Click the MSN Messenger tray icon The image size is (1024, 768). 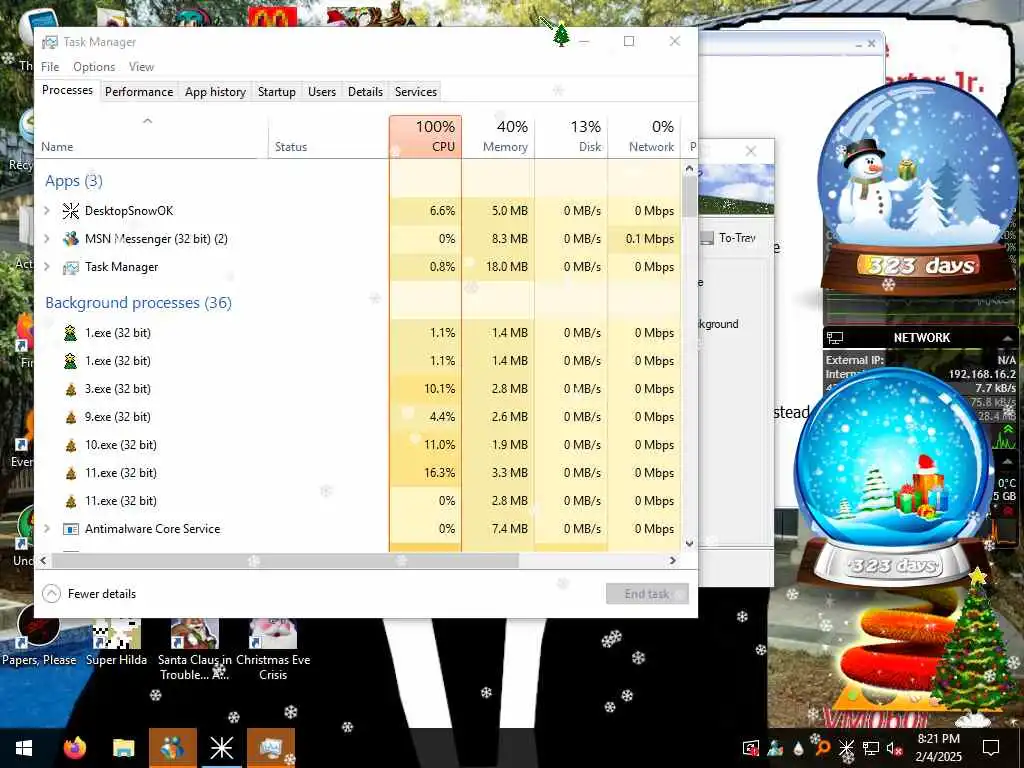coord(775,747)
